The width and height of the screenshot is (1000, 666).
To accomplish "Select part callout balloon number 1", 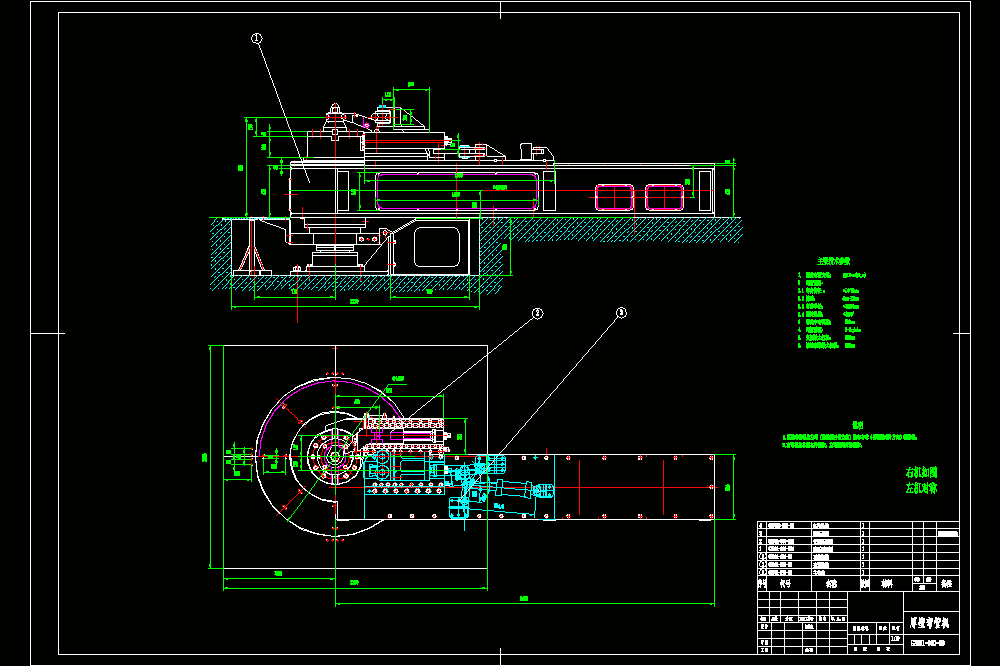I will pos(256,38).
